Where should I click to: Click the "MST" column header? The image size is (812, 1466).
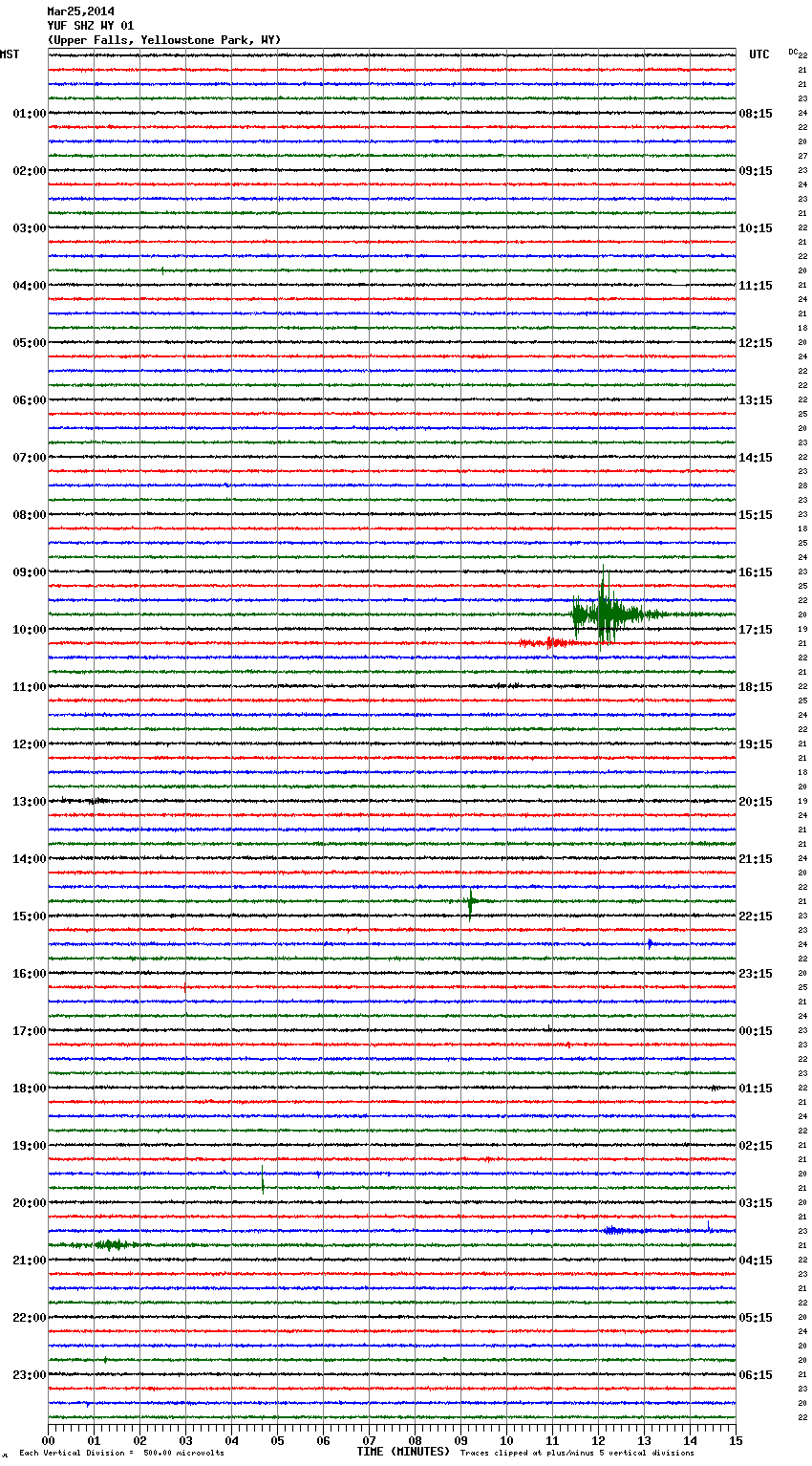point(10,54)
